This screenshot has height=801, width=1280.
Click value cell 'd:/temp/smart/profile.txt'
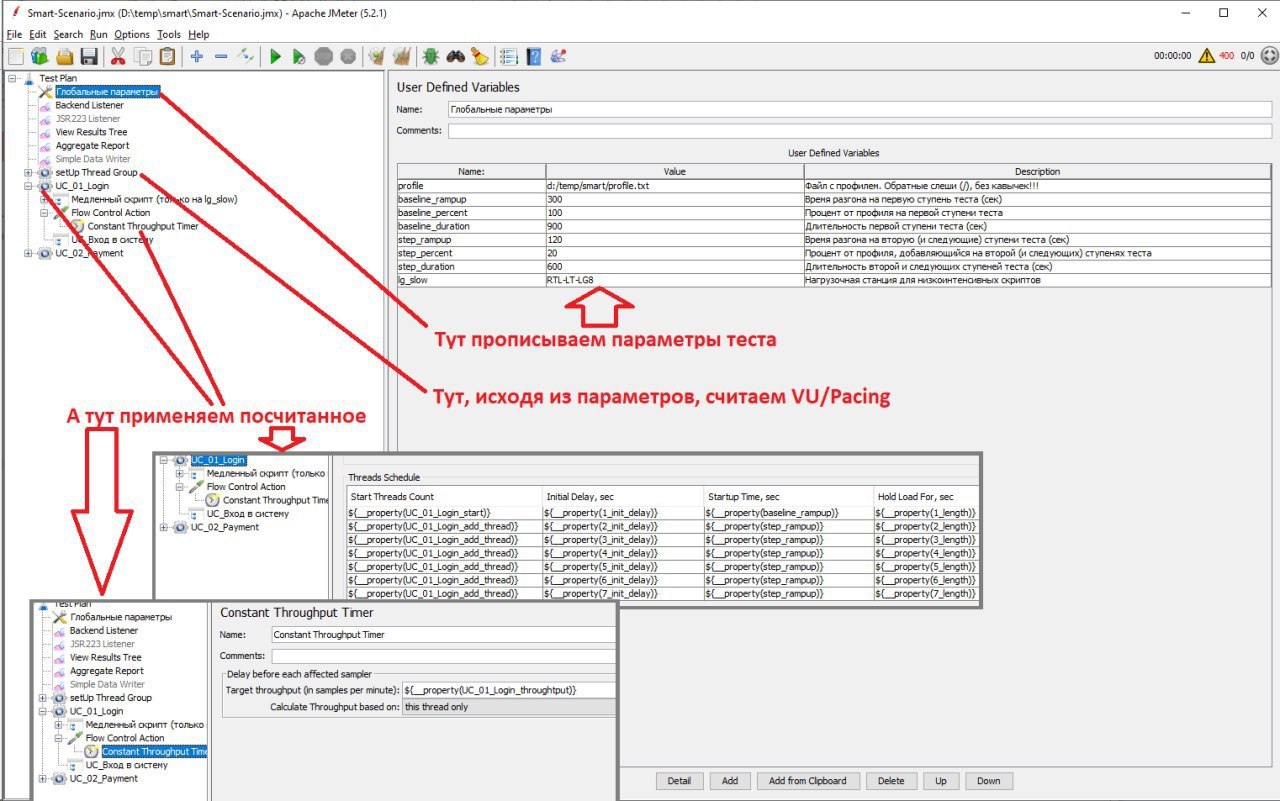tap(675, 186)
